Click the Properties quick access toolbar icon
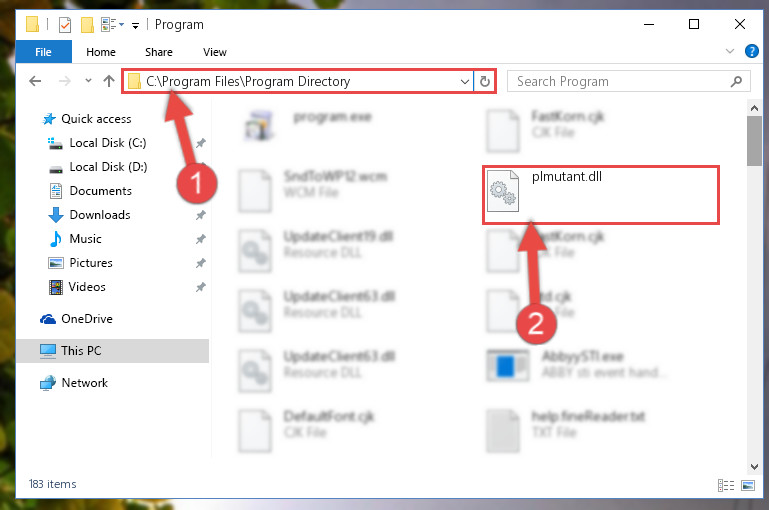 coord(65,25)
